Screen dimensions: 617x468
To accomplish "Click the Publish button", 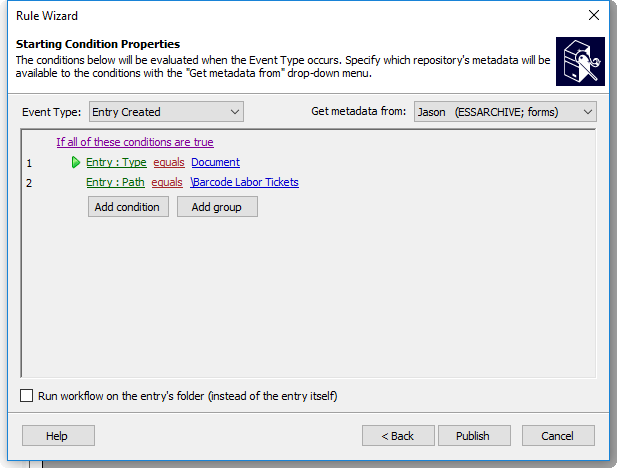I will (475, 436).
